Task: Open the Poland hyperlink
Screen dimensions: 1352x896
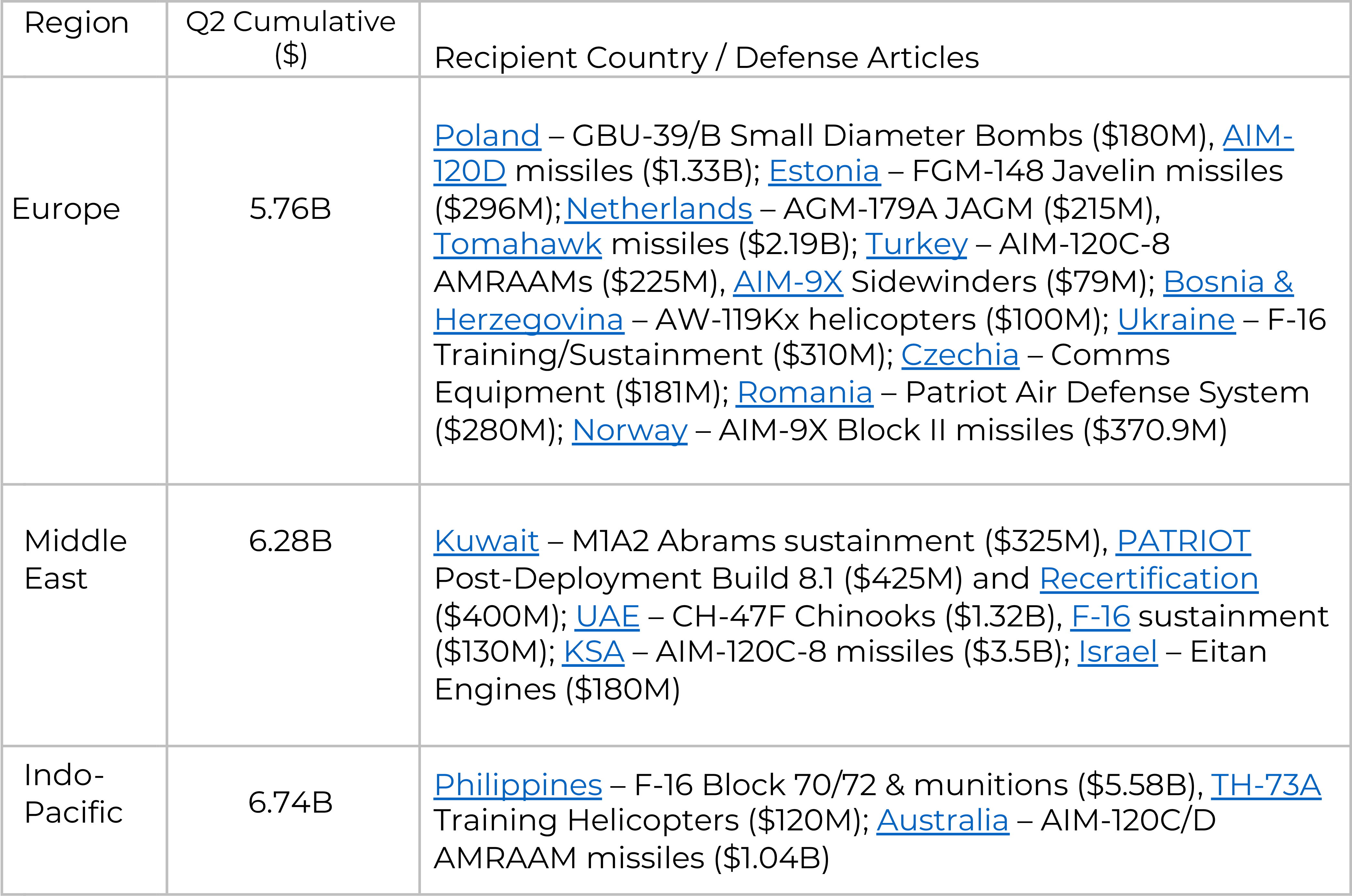Action: tap(487, 136)
